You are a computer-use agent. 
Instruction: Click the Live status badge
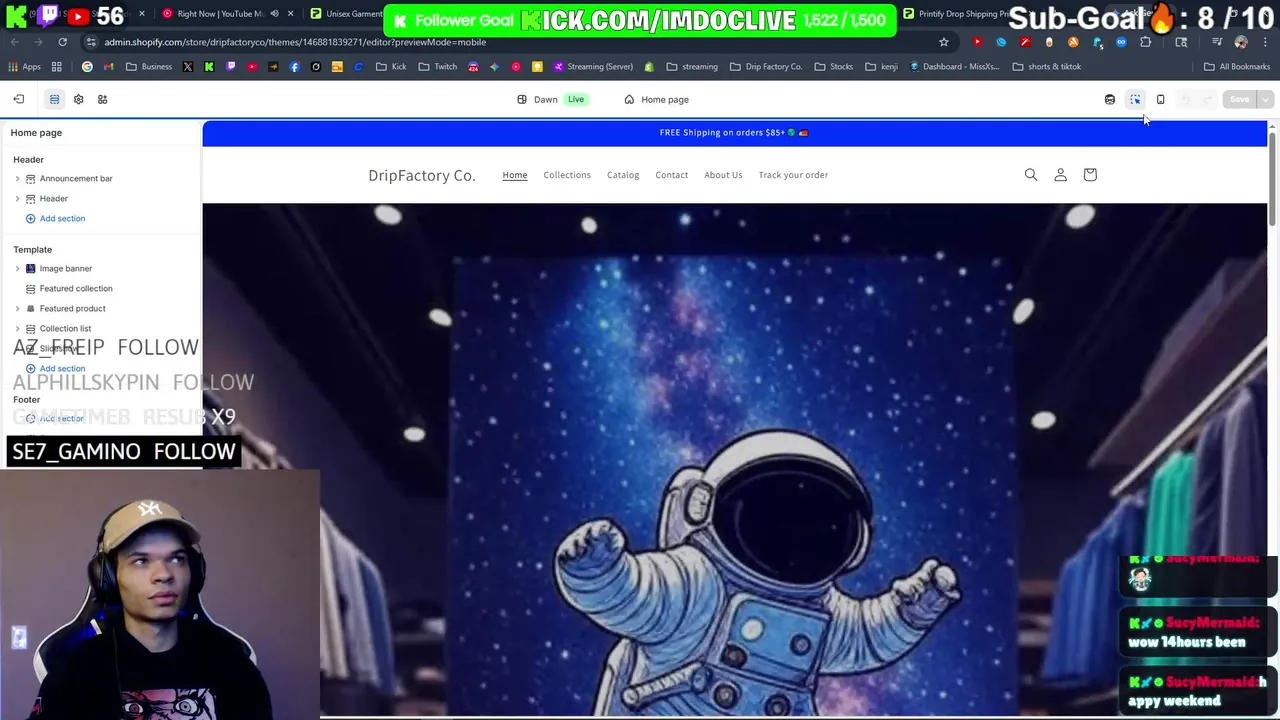coord(576,99)
